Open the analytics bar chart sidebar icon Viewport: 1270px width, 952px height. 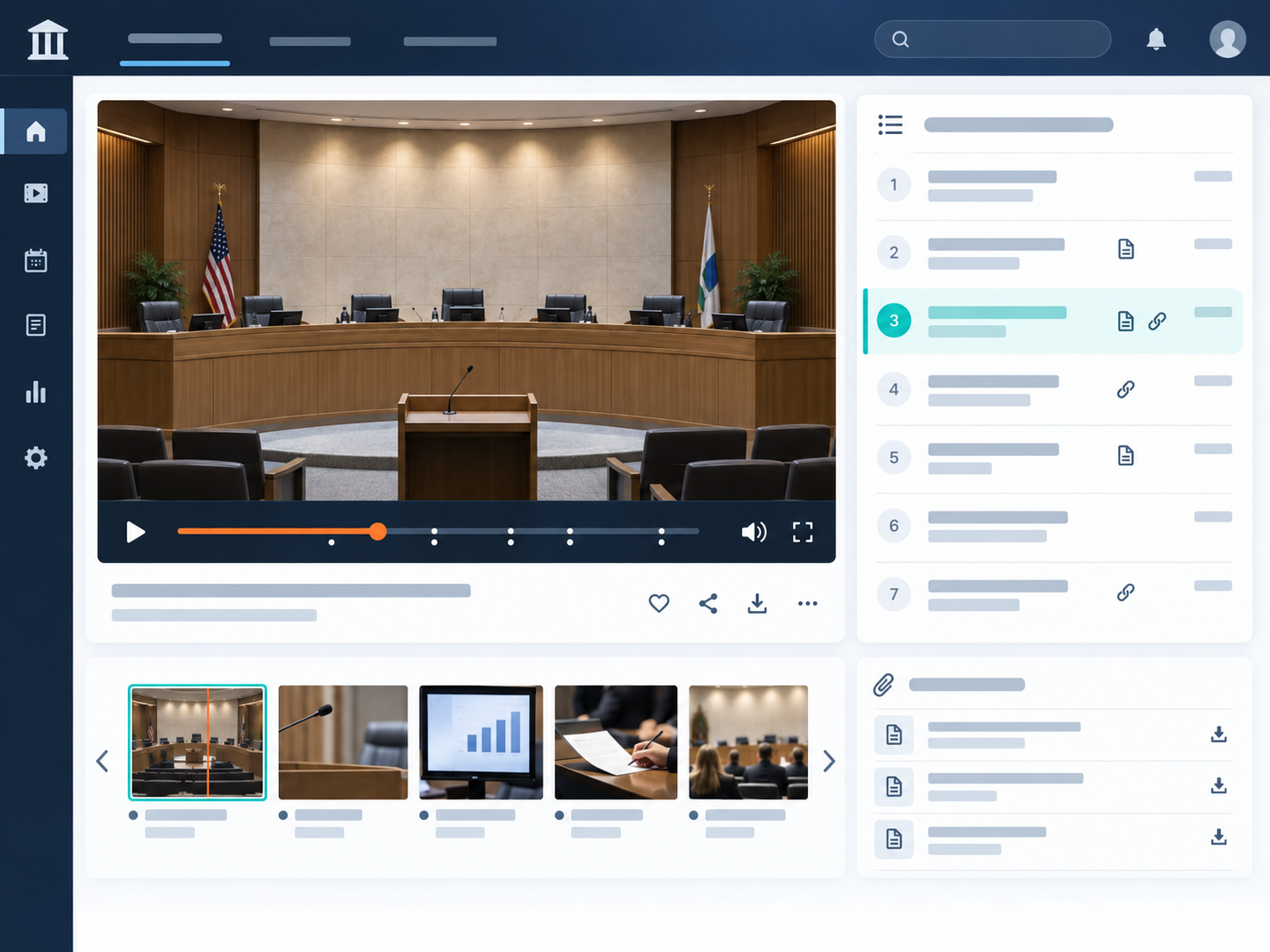[x=36, y=392]
